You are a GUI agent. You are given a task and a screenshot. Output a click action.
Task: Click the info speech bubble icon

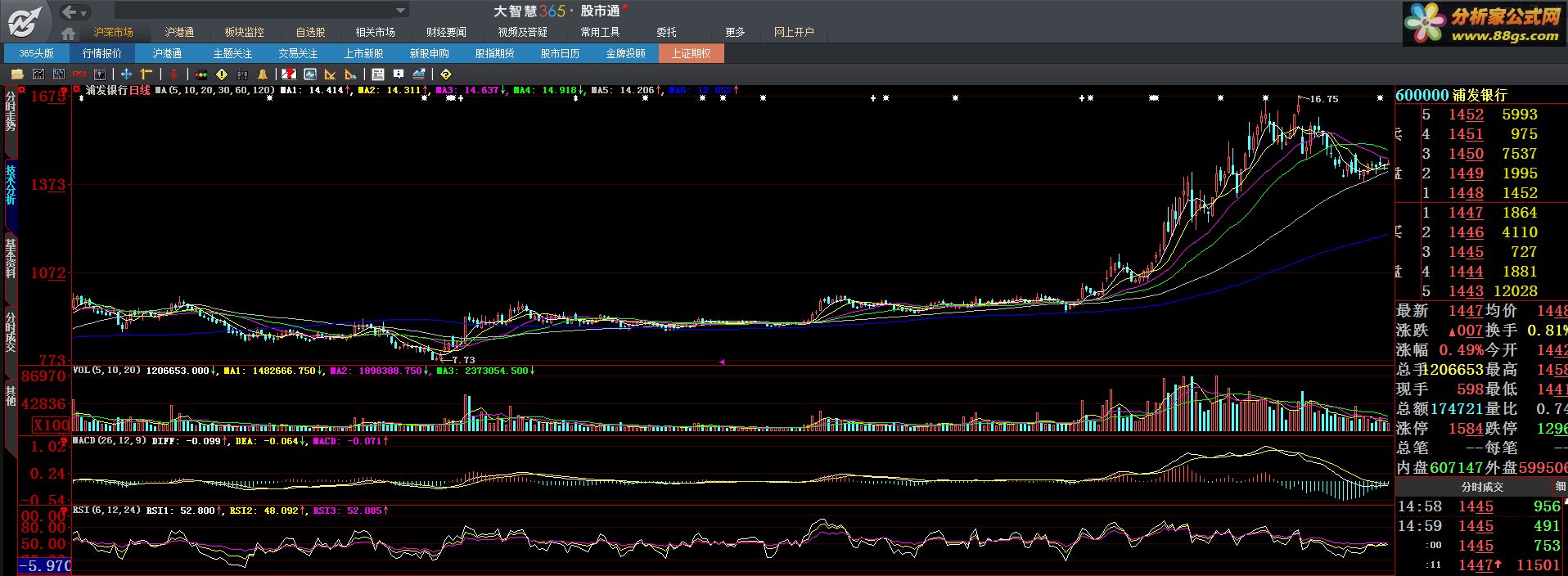pyautogui.click(x=399, y=74)
